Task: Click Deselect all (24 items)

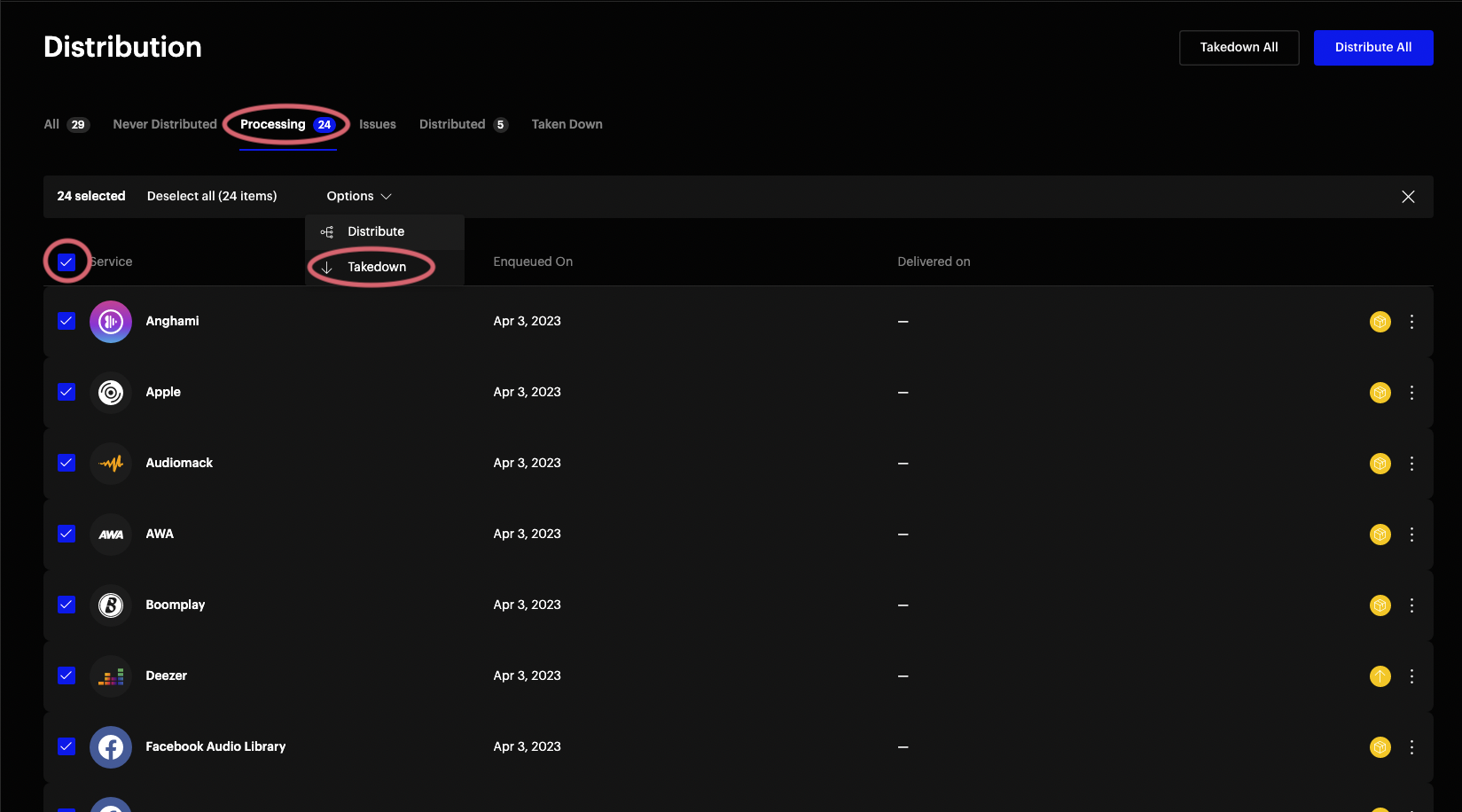Action: [x=212, y=196]
